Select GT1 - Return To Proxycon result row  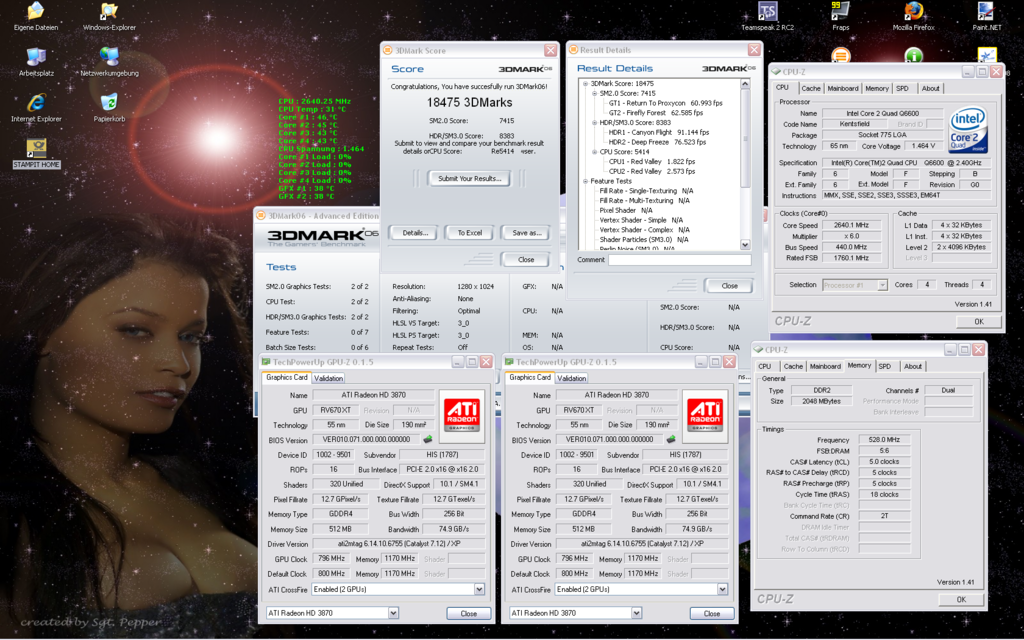[x=665, y=103]
